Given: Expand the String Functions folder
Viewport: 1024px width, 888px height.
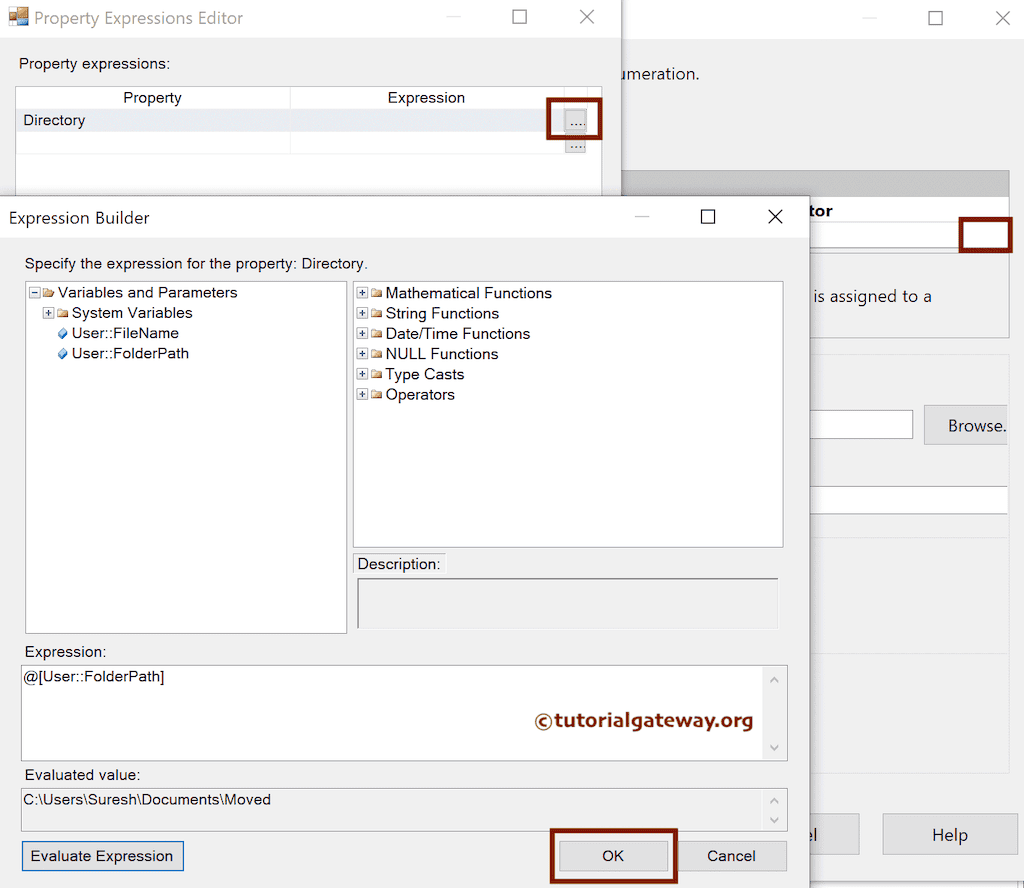Looking at the screenshot, I should point(362,313).
